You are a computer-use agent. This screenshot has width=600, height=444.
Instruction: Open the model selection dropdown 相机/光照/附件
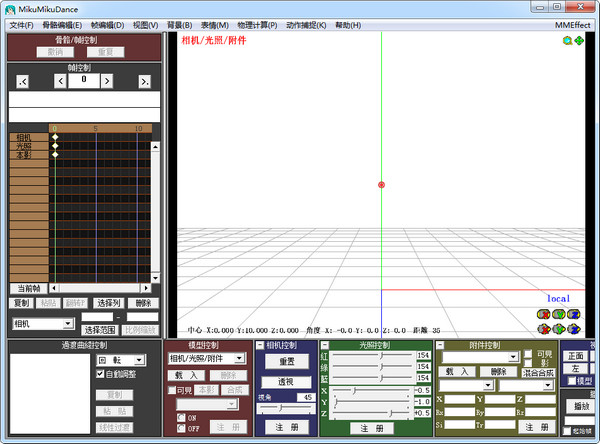coord(206,358)
